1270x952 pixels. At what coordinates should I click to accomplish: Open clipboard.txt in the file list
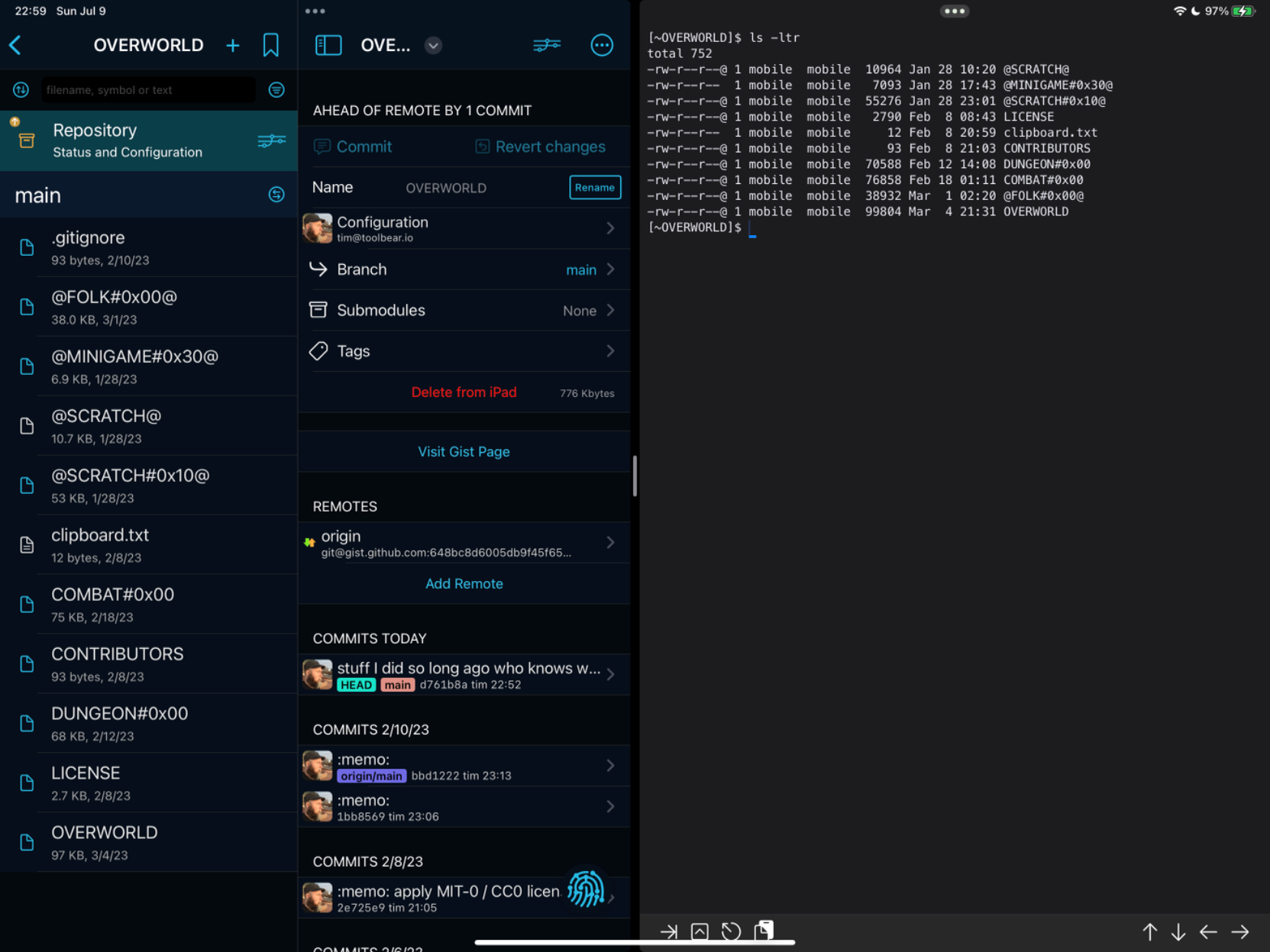tap(149, 545)
